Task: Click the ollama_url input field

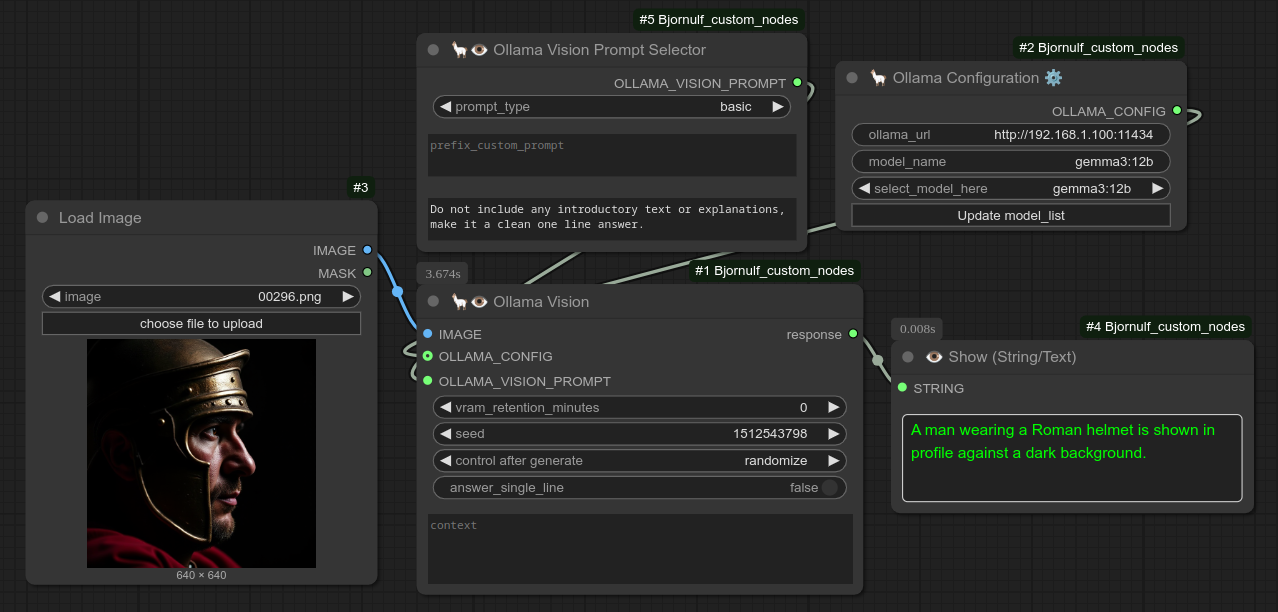Action: (x=1010, y=134)
